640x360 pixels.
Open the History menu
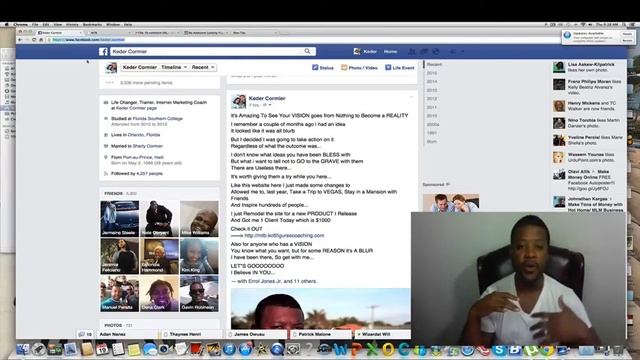click(x=72, y=25)
